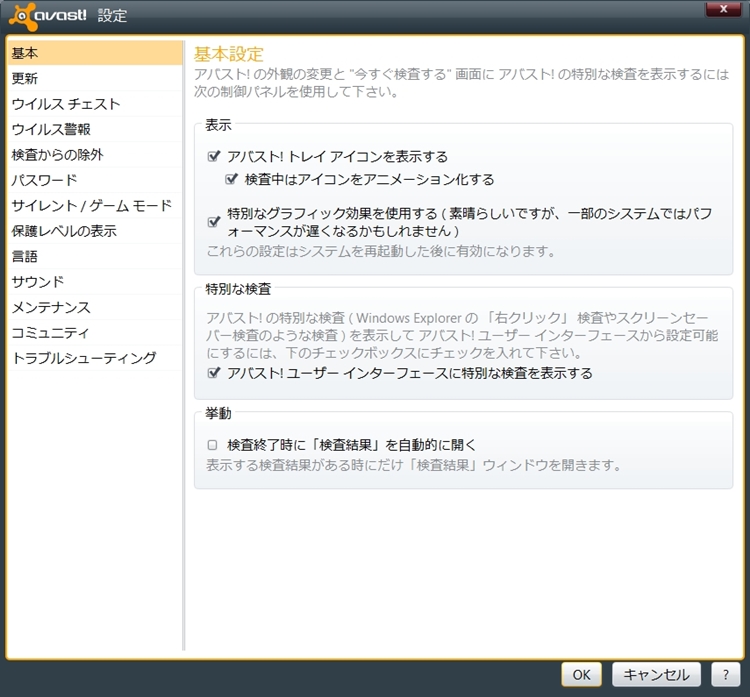Screen dimensions: 750x697
Task: Open トラブルシューティング settings
Action: point(95,357)
